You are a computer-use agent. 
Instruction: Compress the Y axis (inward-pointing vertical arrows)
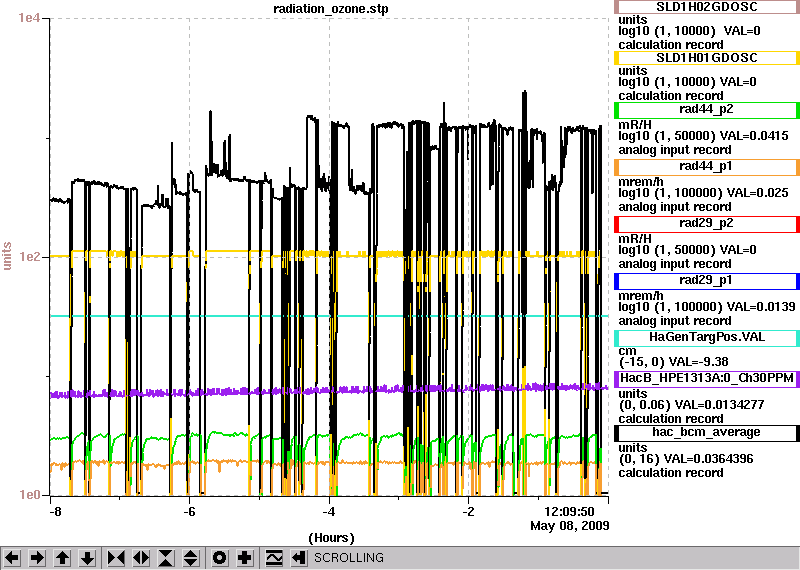tap(166, 558)
